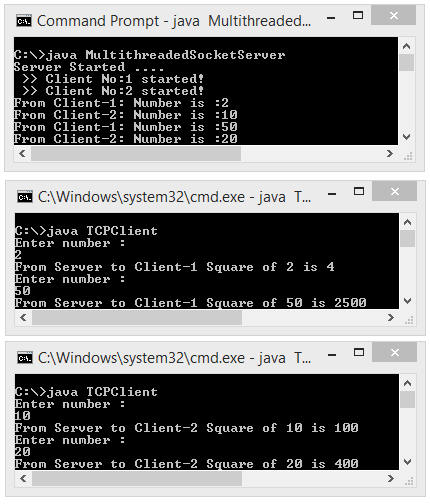Image resolution: width=430 pixels, height=504 pixels.
Task: Click inside the Client-1 console output area
Action: [x=207, y=261]
